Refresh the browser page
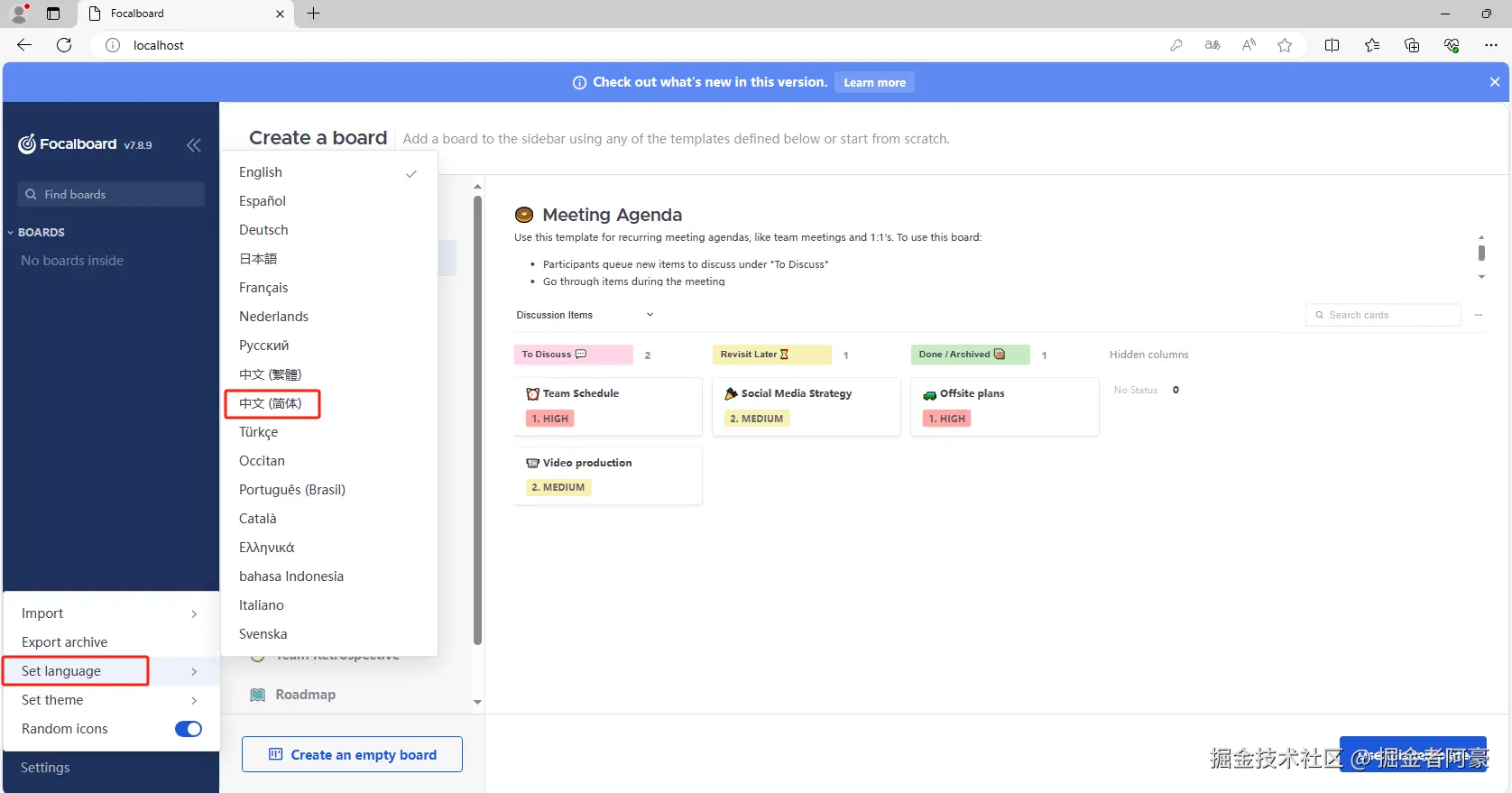The width and height of the screenshot is (1512, 793). point(64,45)
